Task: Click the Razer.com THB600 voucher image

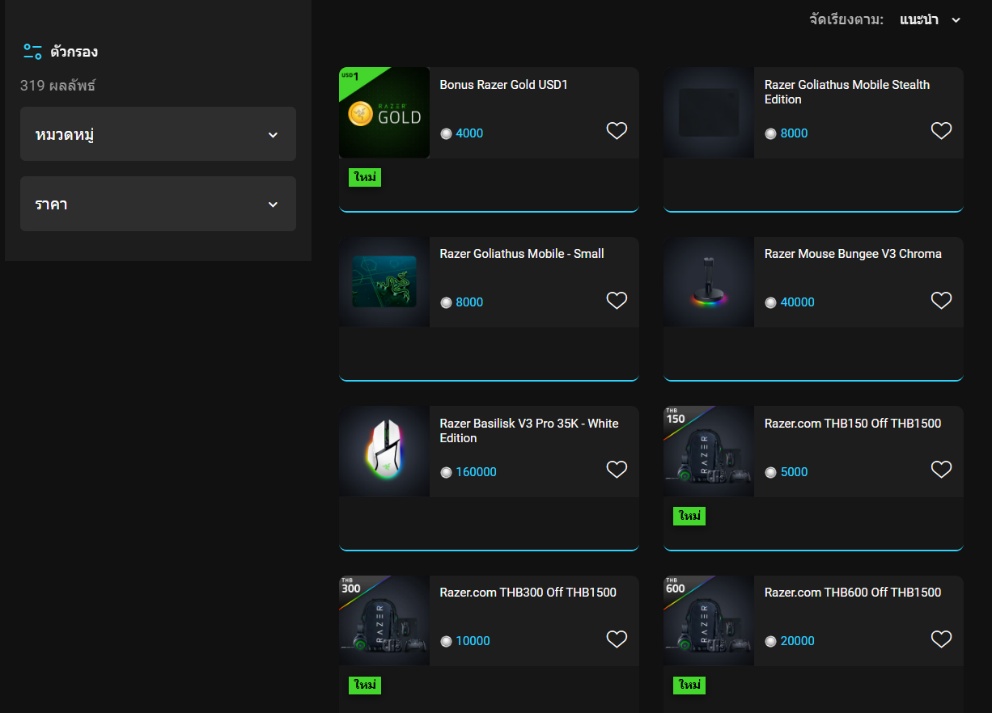Action: click(x=708, y=621)
